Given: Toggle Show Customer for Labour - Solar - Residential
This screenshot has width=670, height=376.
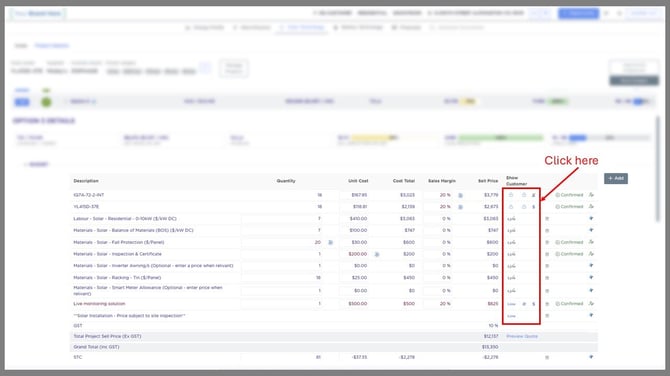Looking at the screenshot, I should 511,219.
